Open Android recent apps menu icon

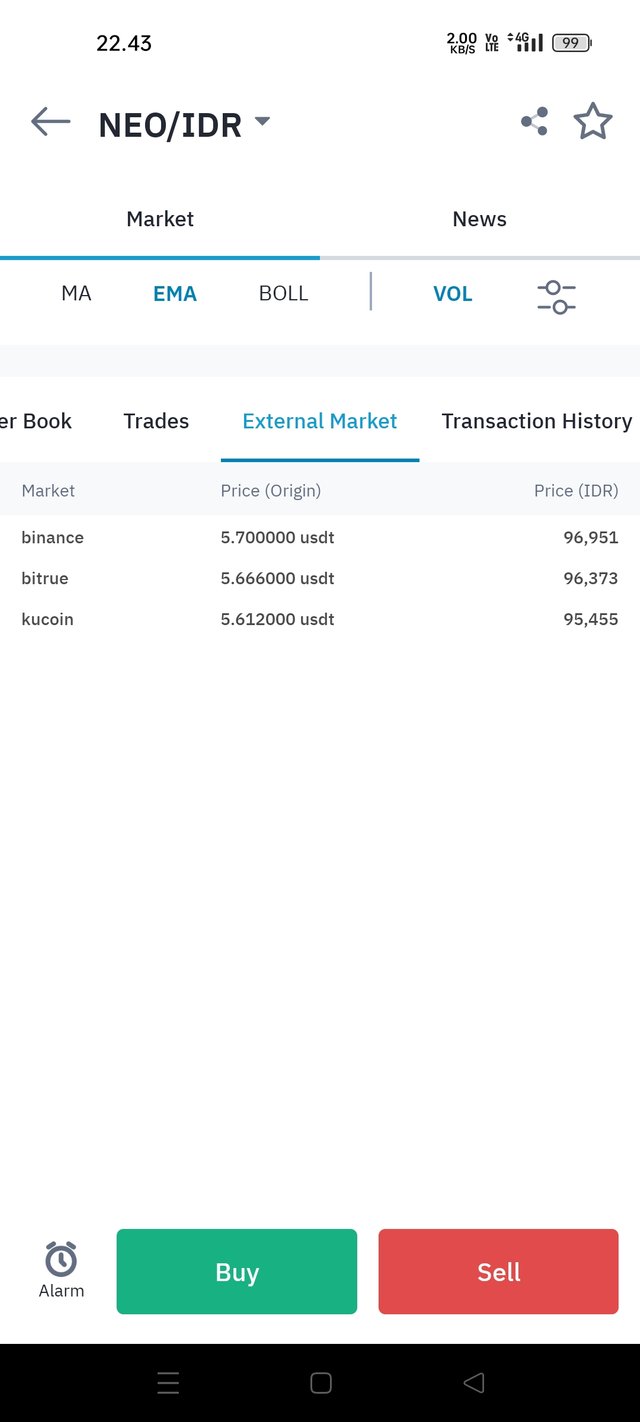point(168,1383)
